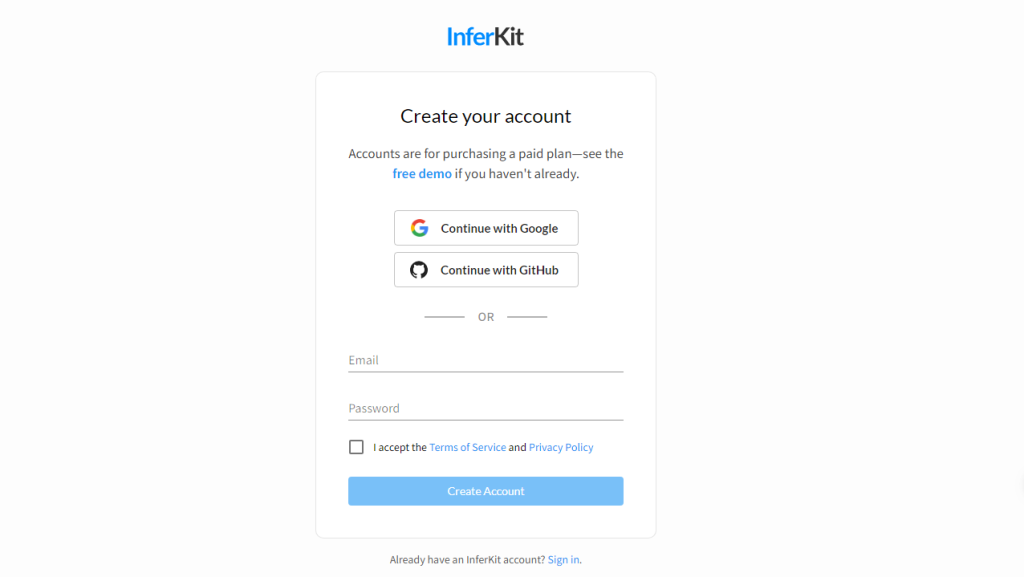
Task: Click the OR divider text
Action: pyautogui.click(x=485, y=317)
